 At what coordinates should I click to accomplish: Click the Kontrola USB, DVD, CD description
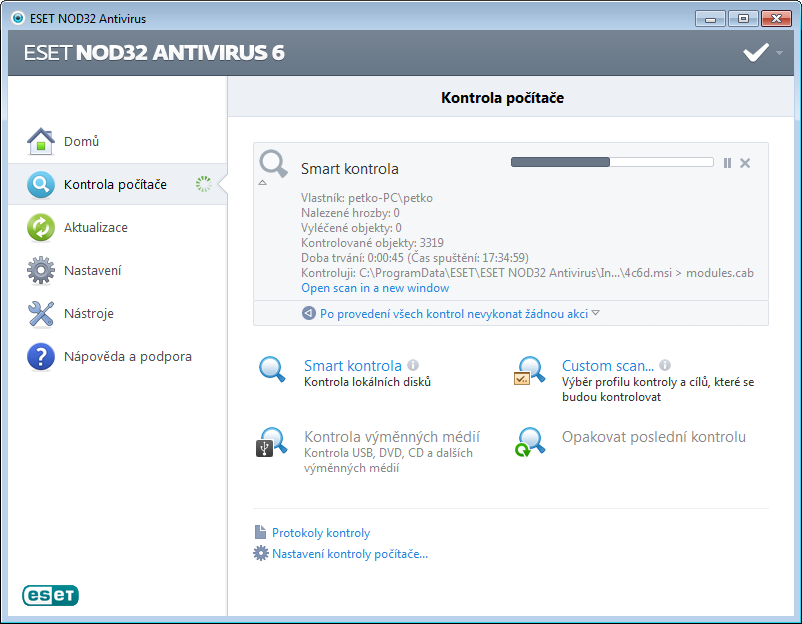(x=388, y=460)
